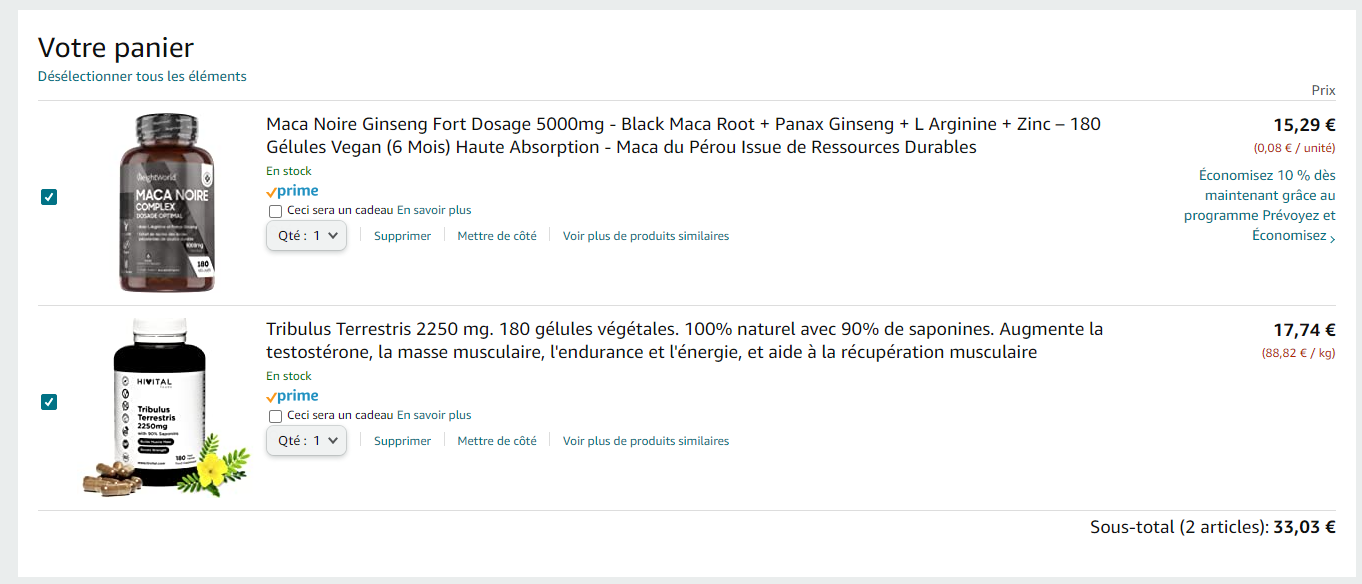Uncheck the Tribulus Terrestris item selection checkbox
Image resolution: width=1362 pixels, height=584 pixels.
click(49, 402)
